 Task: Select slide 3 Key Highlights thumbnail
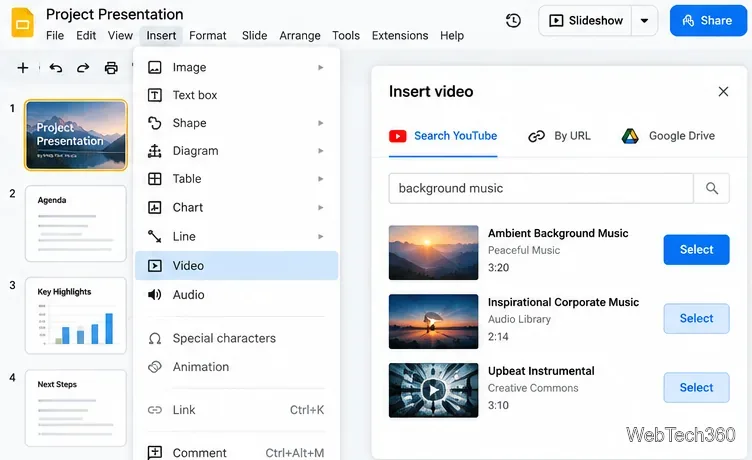76,316
